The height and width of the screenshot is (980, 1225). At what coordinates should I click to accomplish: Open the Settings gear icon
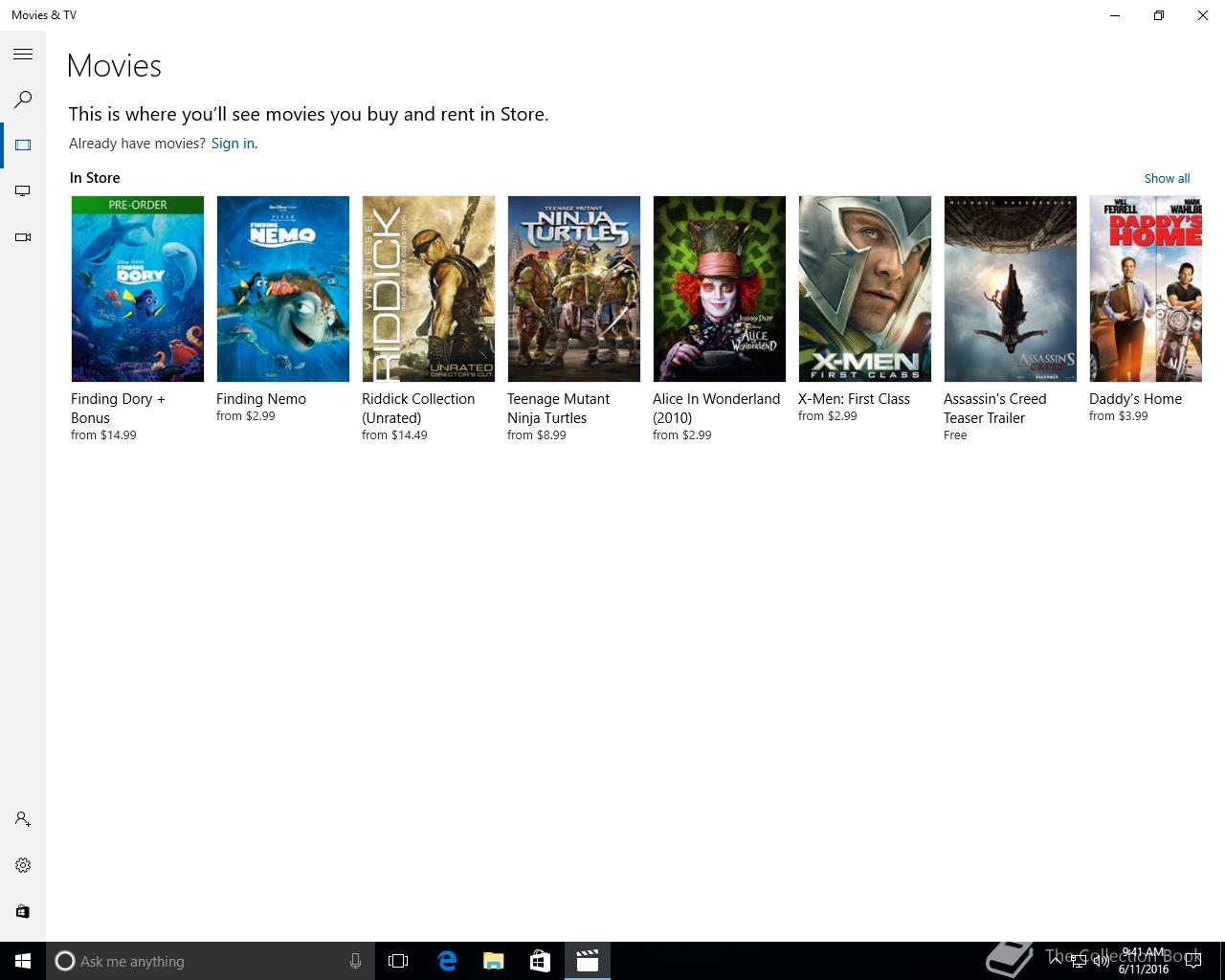tap(23, 865)
